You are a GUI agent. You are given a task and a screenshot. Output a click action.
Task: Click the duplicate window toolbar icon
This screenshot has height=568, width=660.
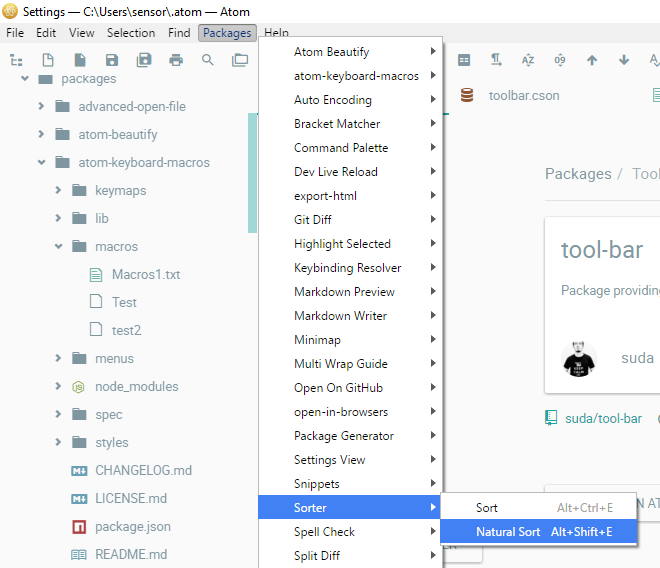pos(240,60)
